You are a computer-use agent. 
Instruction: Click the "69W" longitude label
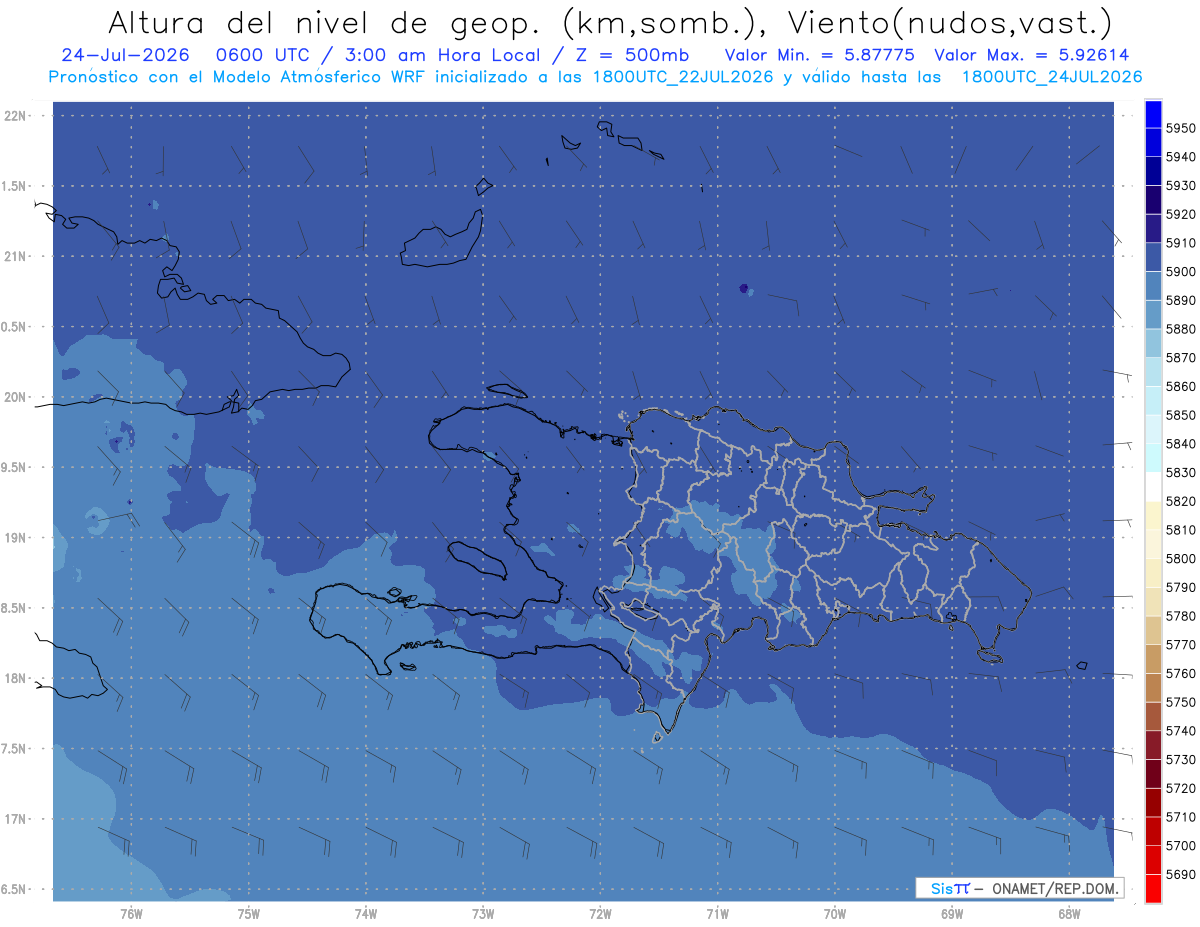[x=952, y=914]
